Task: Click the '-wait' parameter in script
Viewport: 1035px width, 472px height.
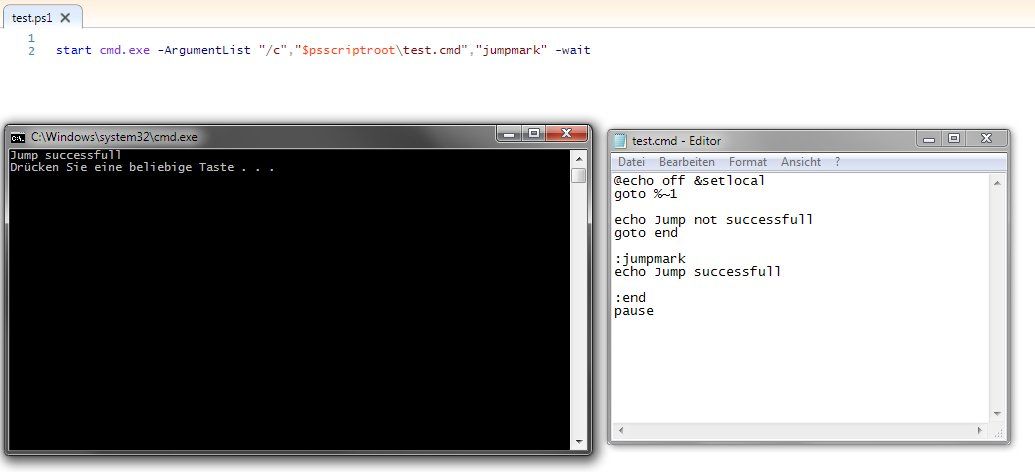Action: (572, 50)
